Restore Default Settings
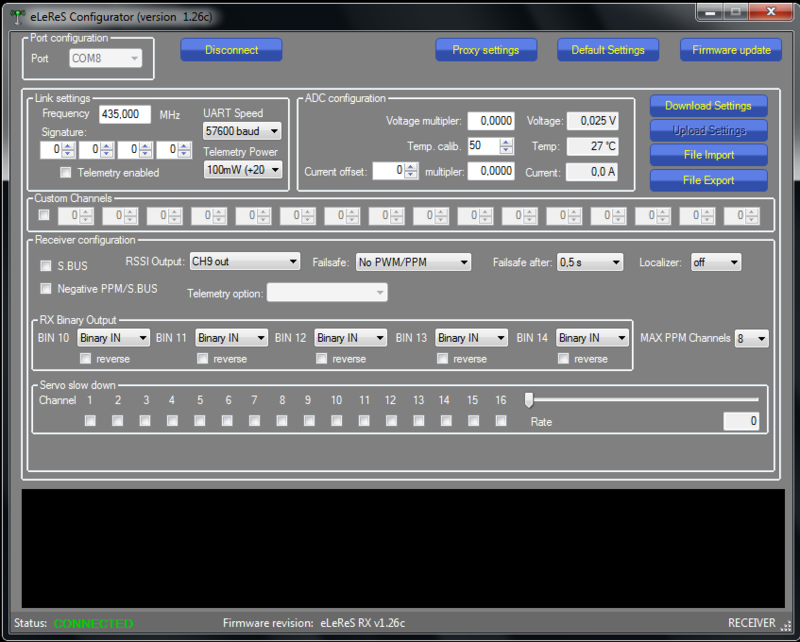The width and height of the screenshot is (800, 642). point(608,50)
